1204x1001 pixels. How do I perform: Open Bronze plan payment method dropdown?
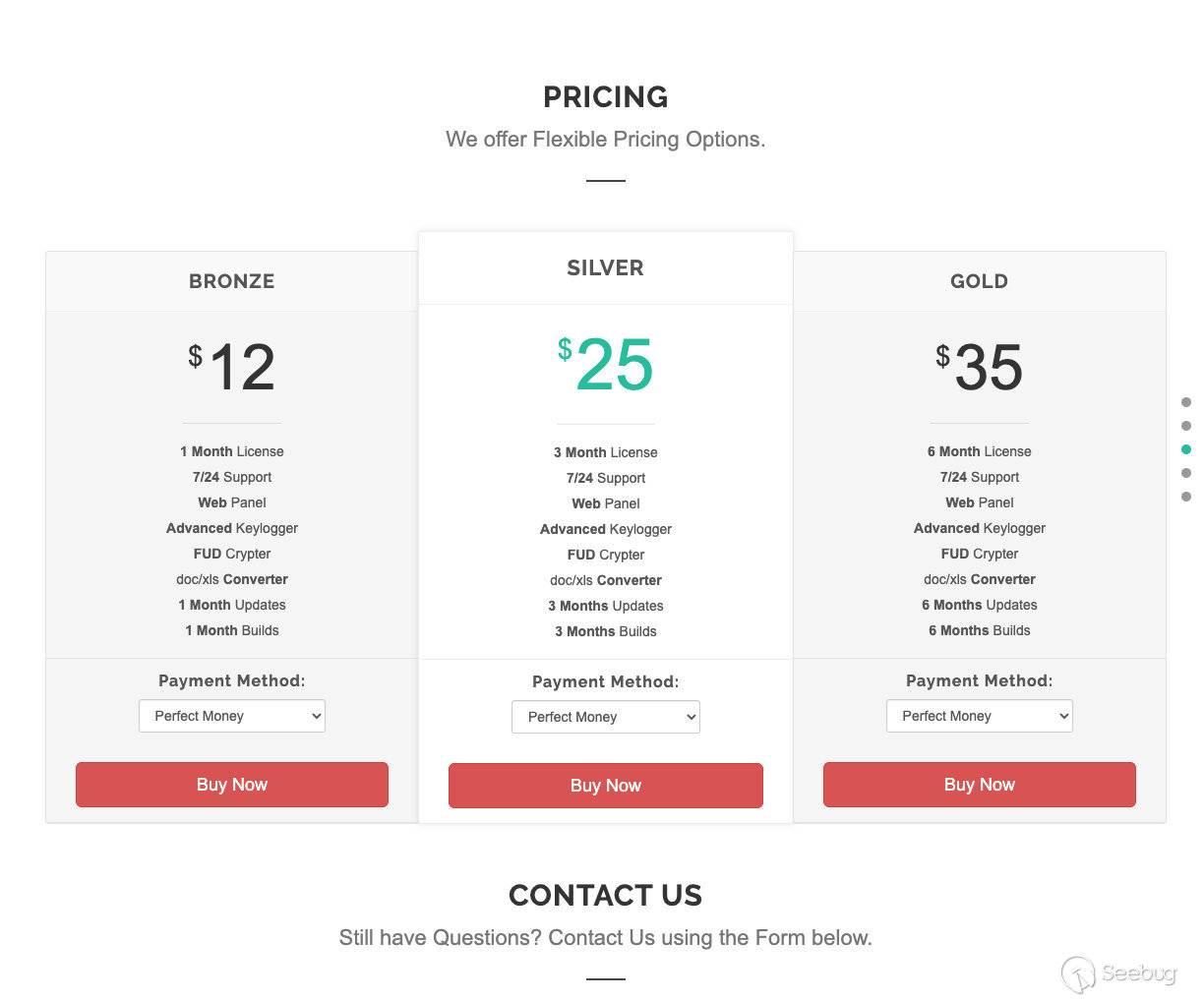point(232,716)
